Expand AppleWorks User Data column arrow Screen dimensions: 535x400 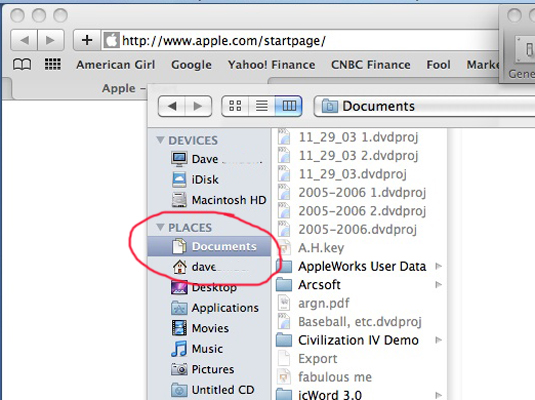(438, 266)
